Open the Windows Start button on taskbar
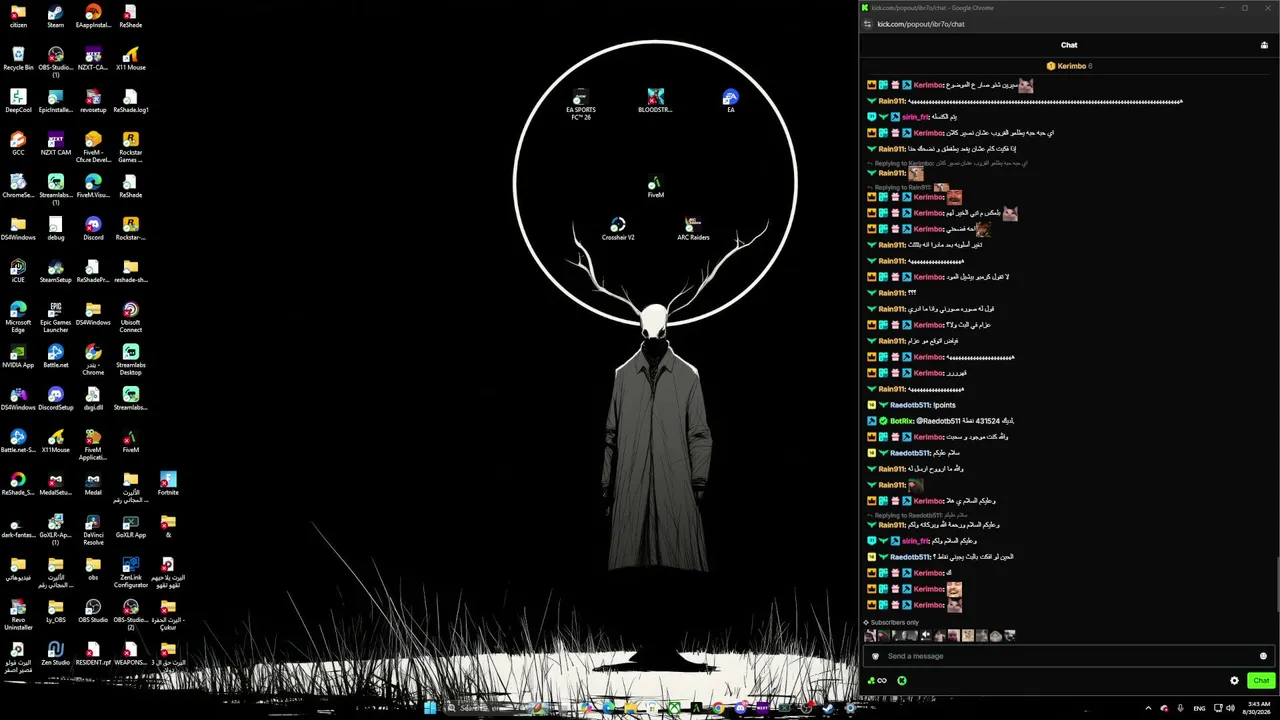Viewport: 1280px width, 720px height. coord(430,708)
